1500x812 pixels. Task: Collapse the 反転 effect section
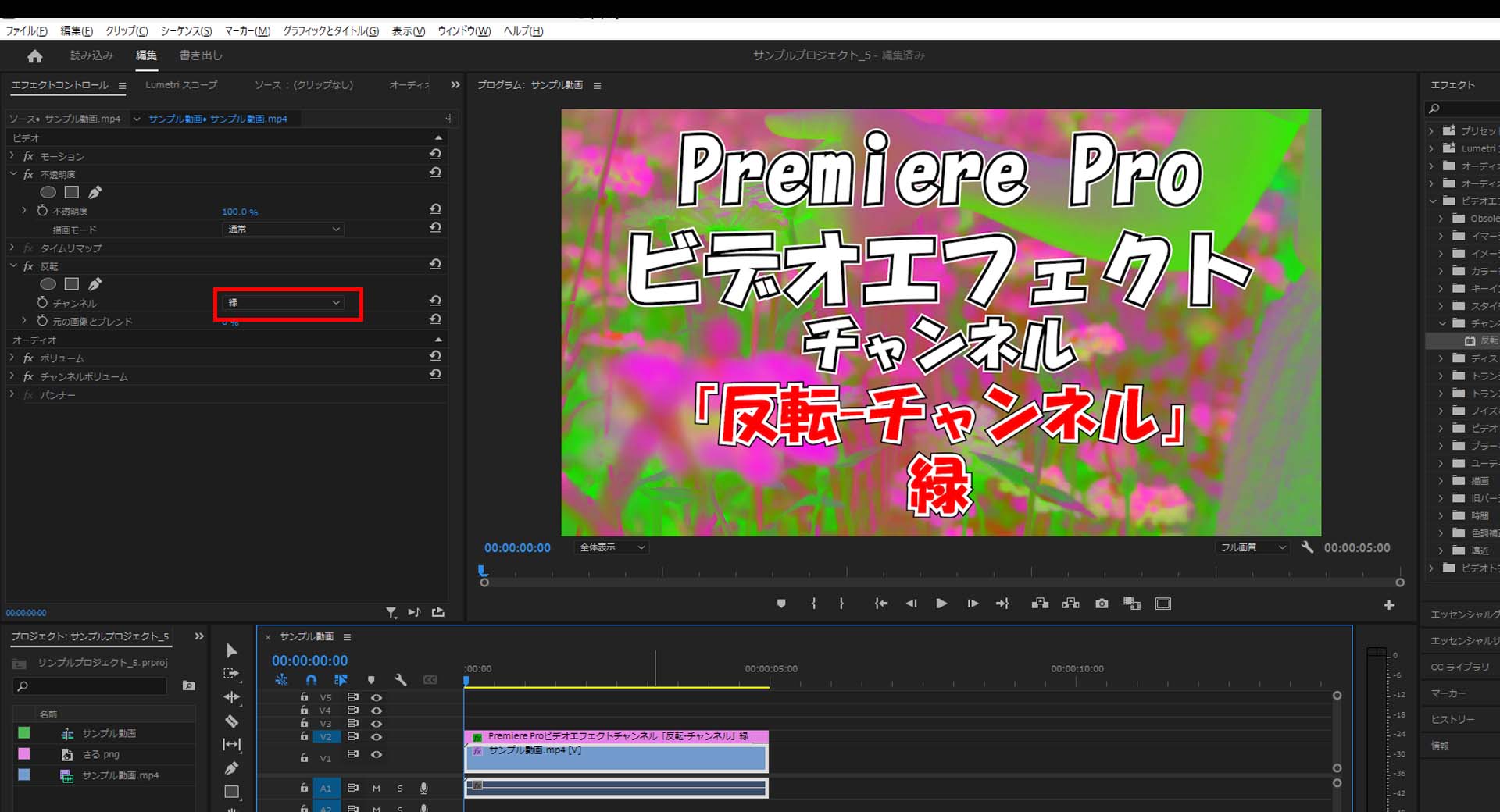[12, 266]
